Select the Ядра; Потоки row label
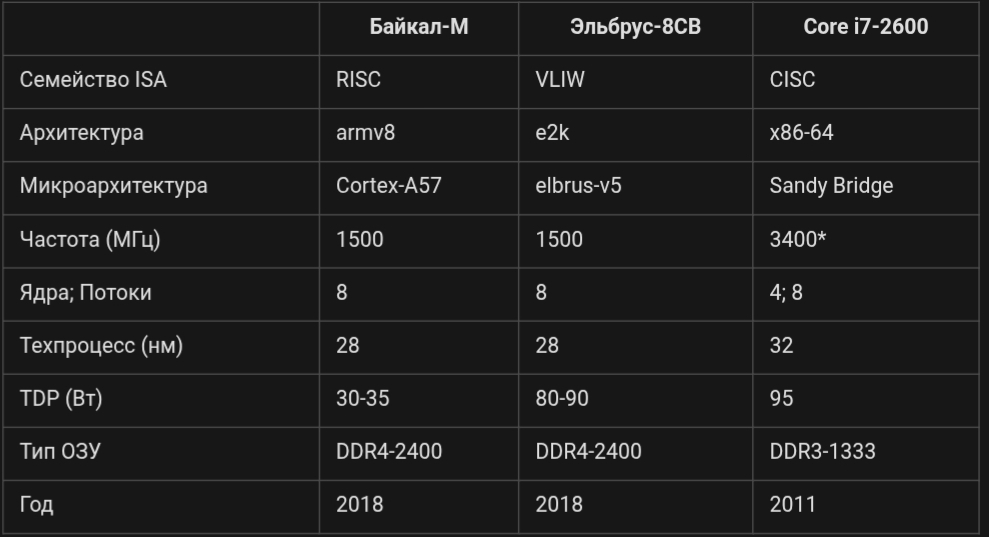Viewport: 989px width, 537px height. tap(86, 292)
